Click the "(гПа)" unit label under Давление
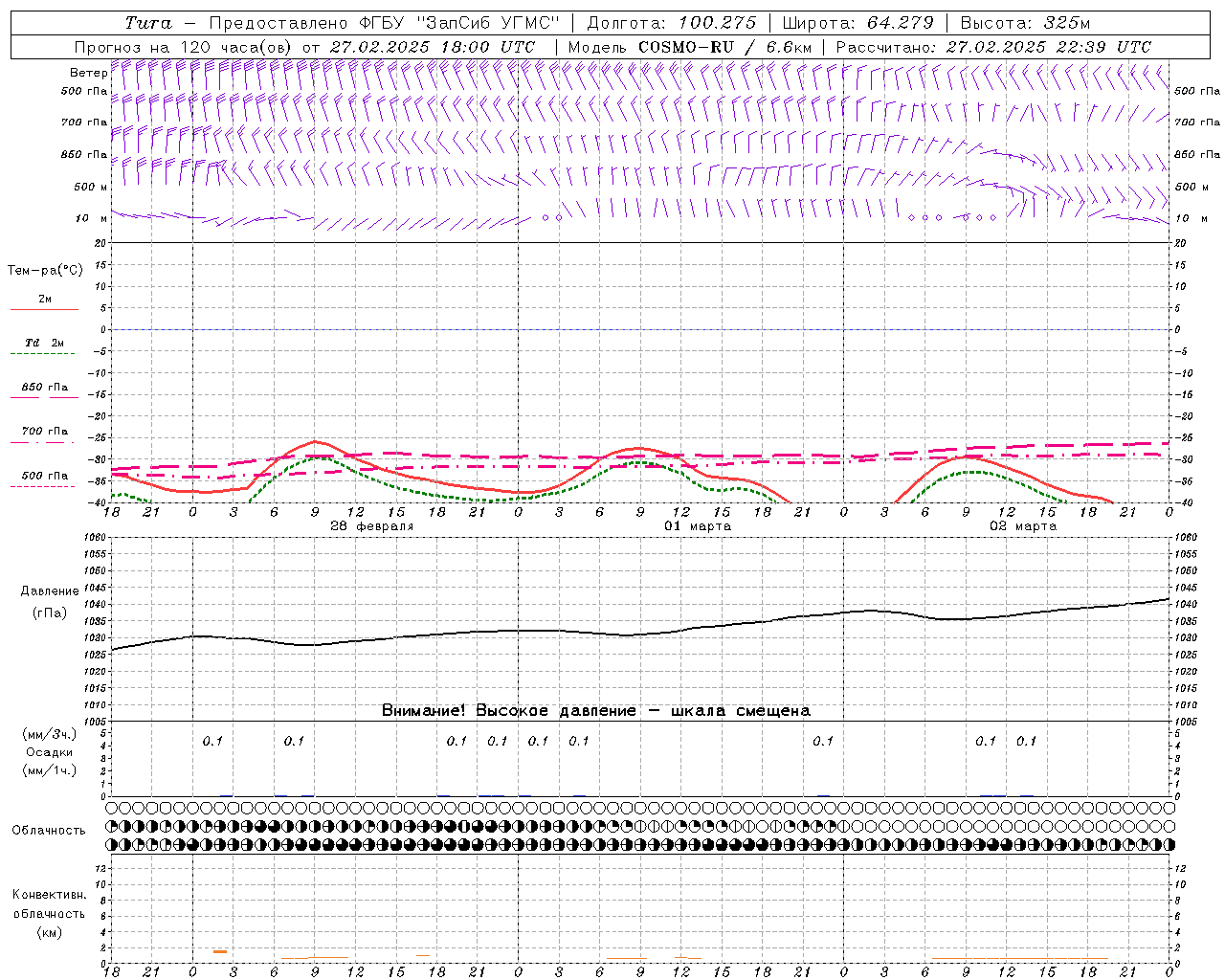Screen dimensions: 1225x980 point(49,612)
